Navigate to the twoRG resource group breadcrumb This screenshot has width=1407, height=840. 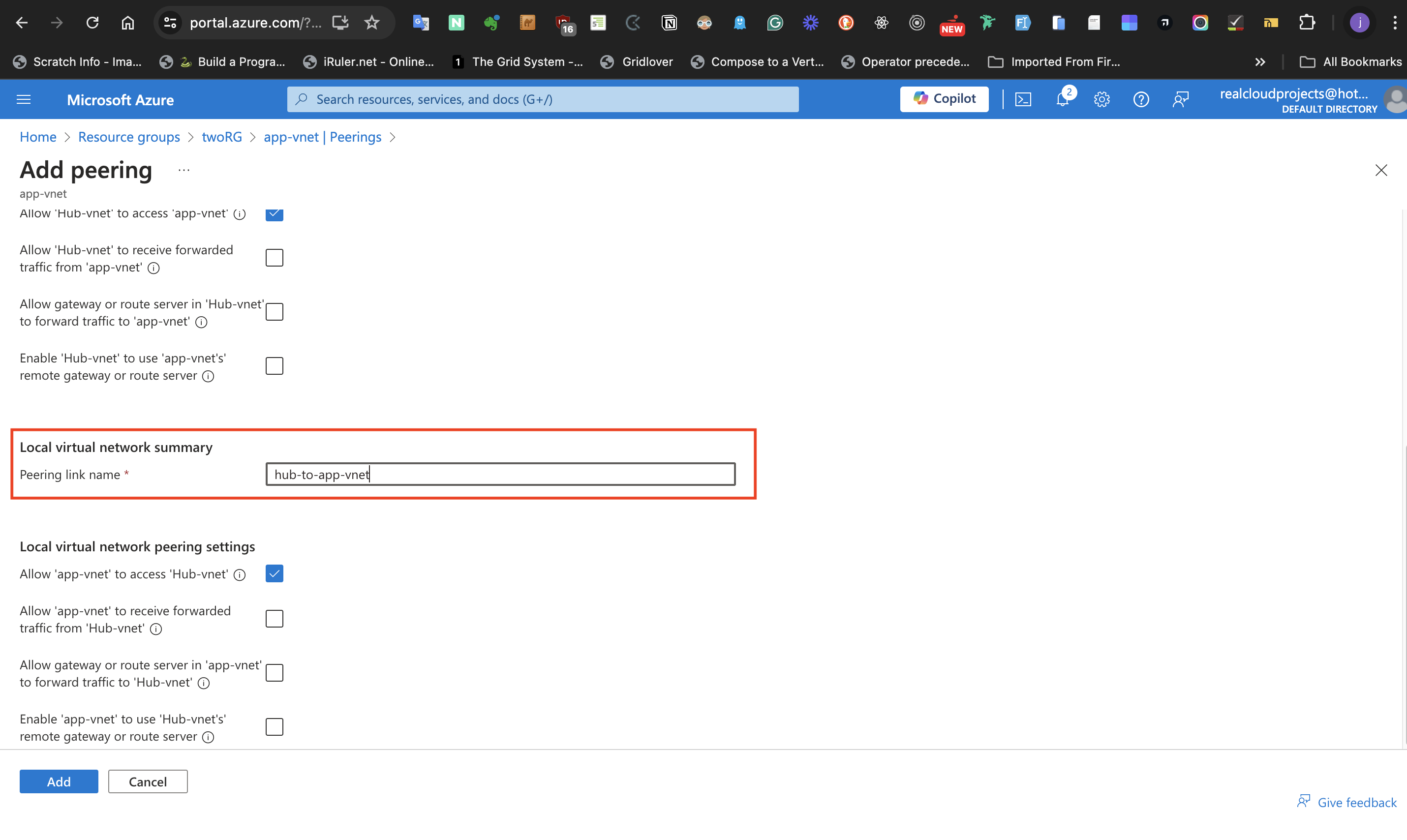pos(221,137)
